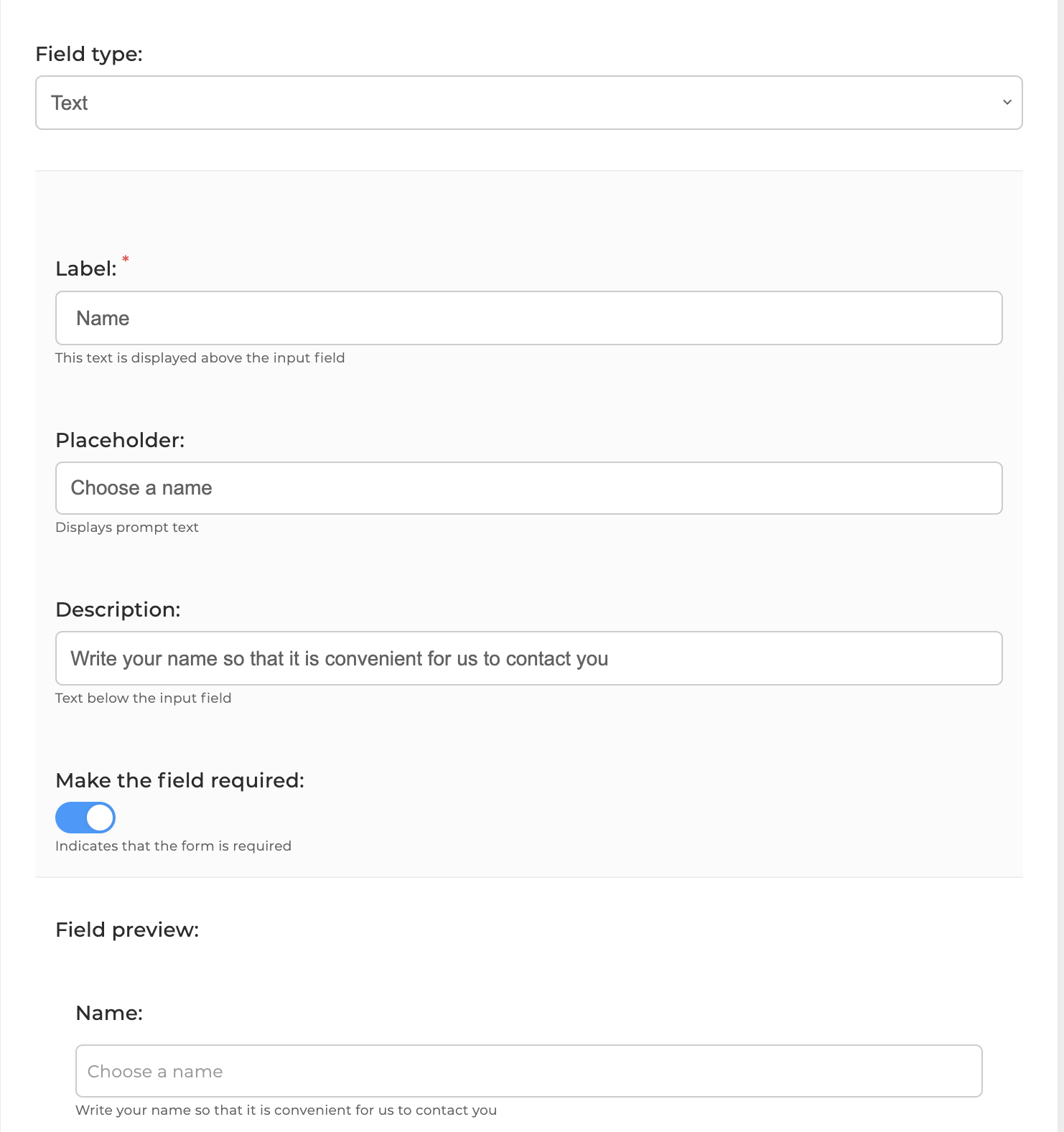
Task: Select the Description input field text box
Action: [529, 658]
